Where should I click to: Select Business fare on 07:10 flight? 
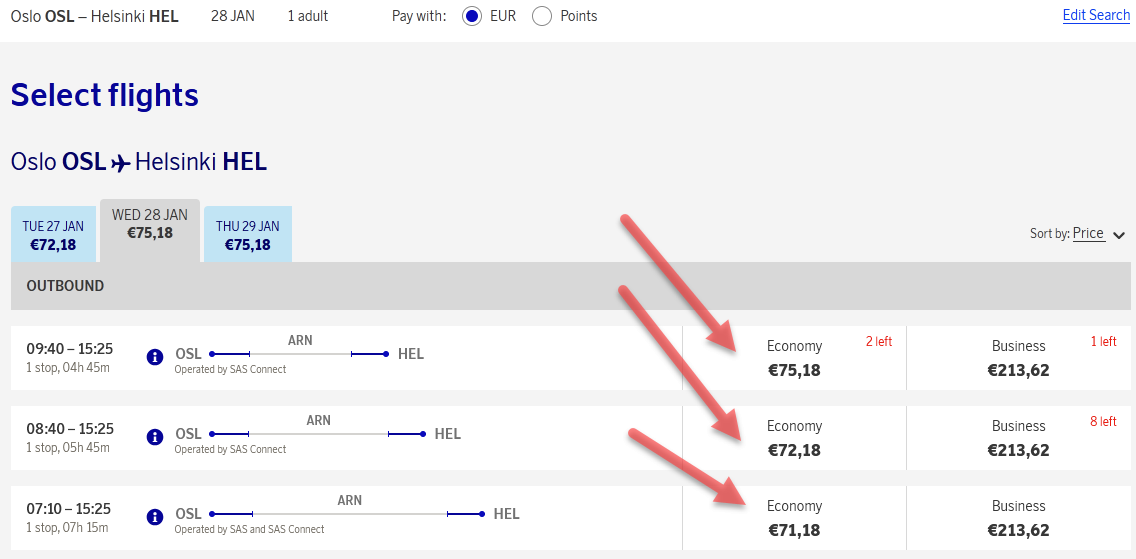pyautogui.click(x=1018, y=518)
